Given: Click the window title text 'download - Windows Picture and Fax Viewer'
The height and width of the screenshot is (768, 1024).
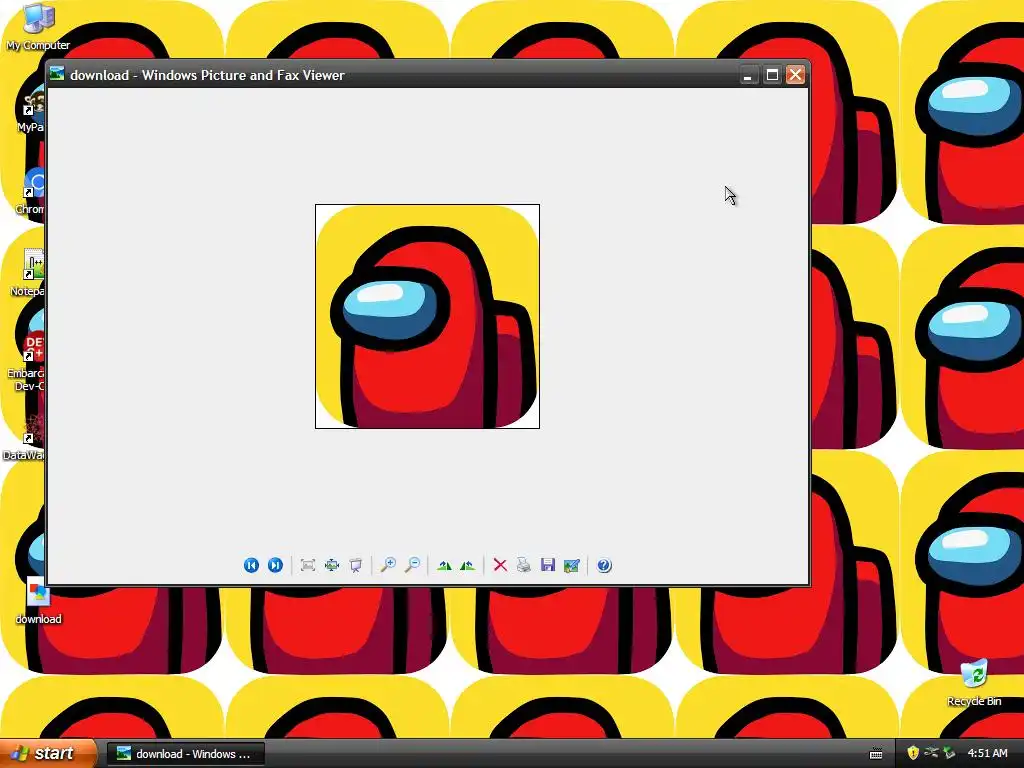Looking at the screenshot, I should 207,75.
